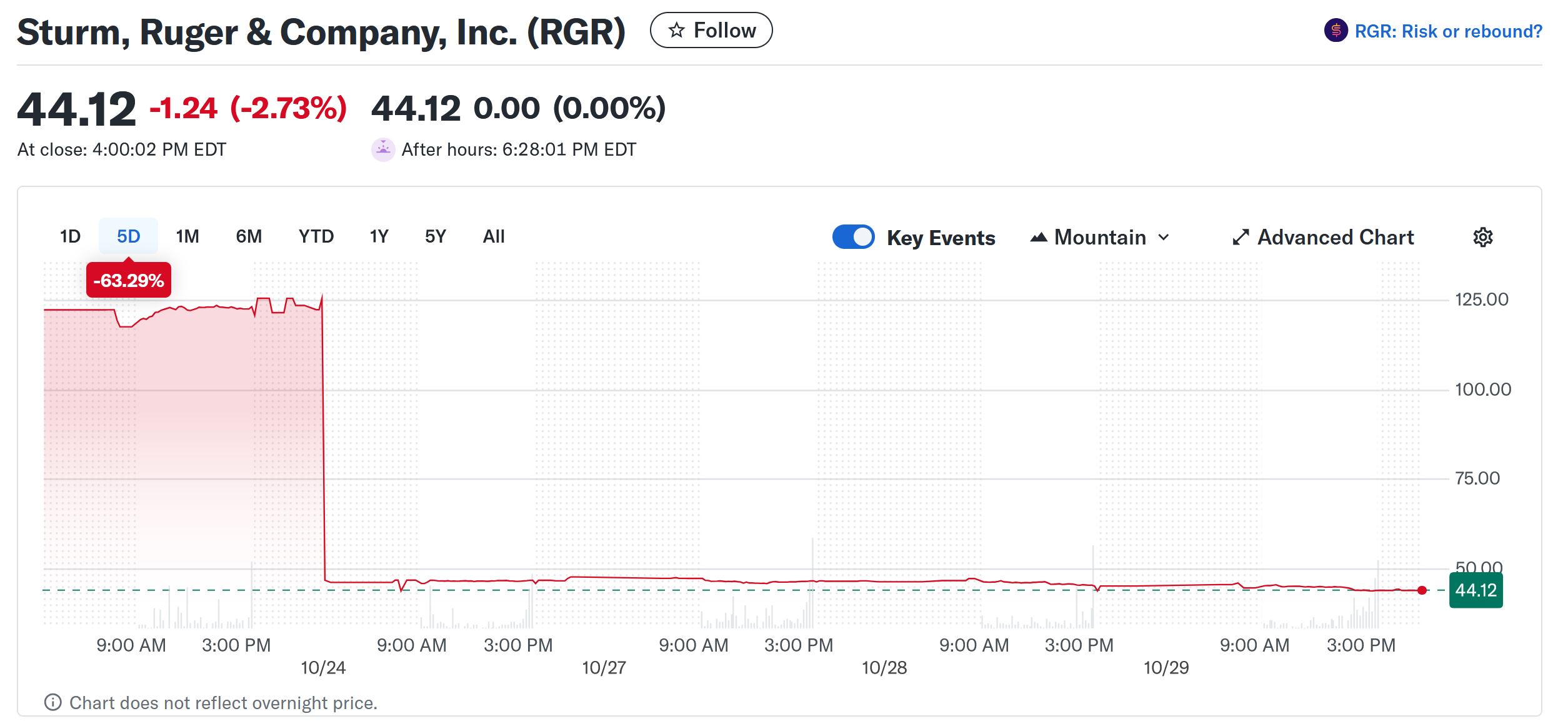Click the -63.29% change badge
The image size is (1568, 726).
128,280
